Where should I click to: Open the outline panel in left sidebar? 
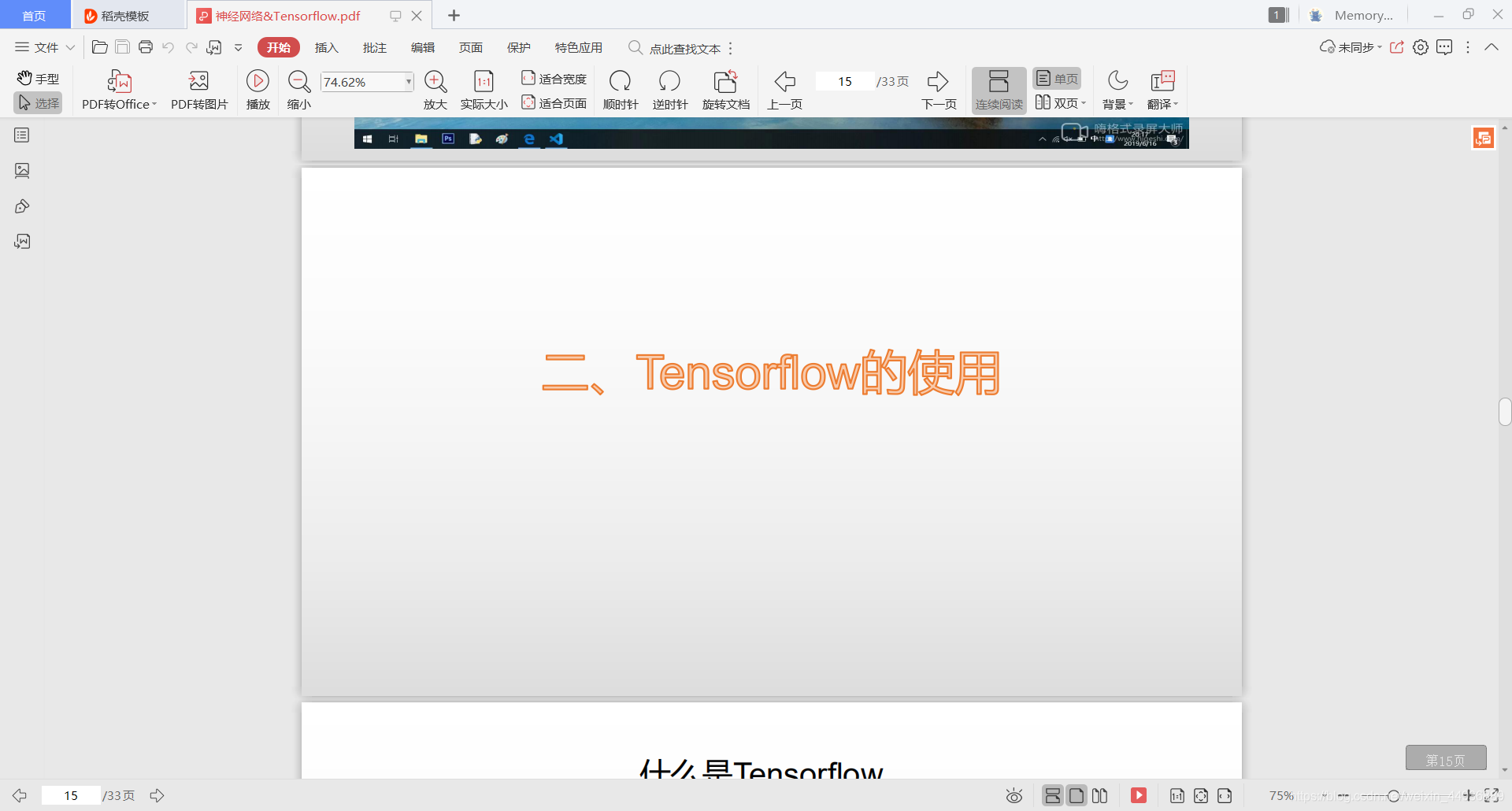point(22,135)
